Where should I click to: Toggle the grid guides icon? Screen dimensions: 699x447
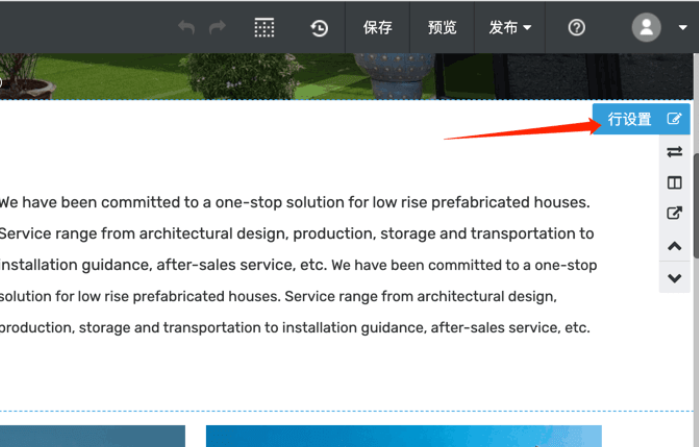pos(264,28)
